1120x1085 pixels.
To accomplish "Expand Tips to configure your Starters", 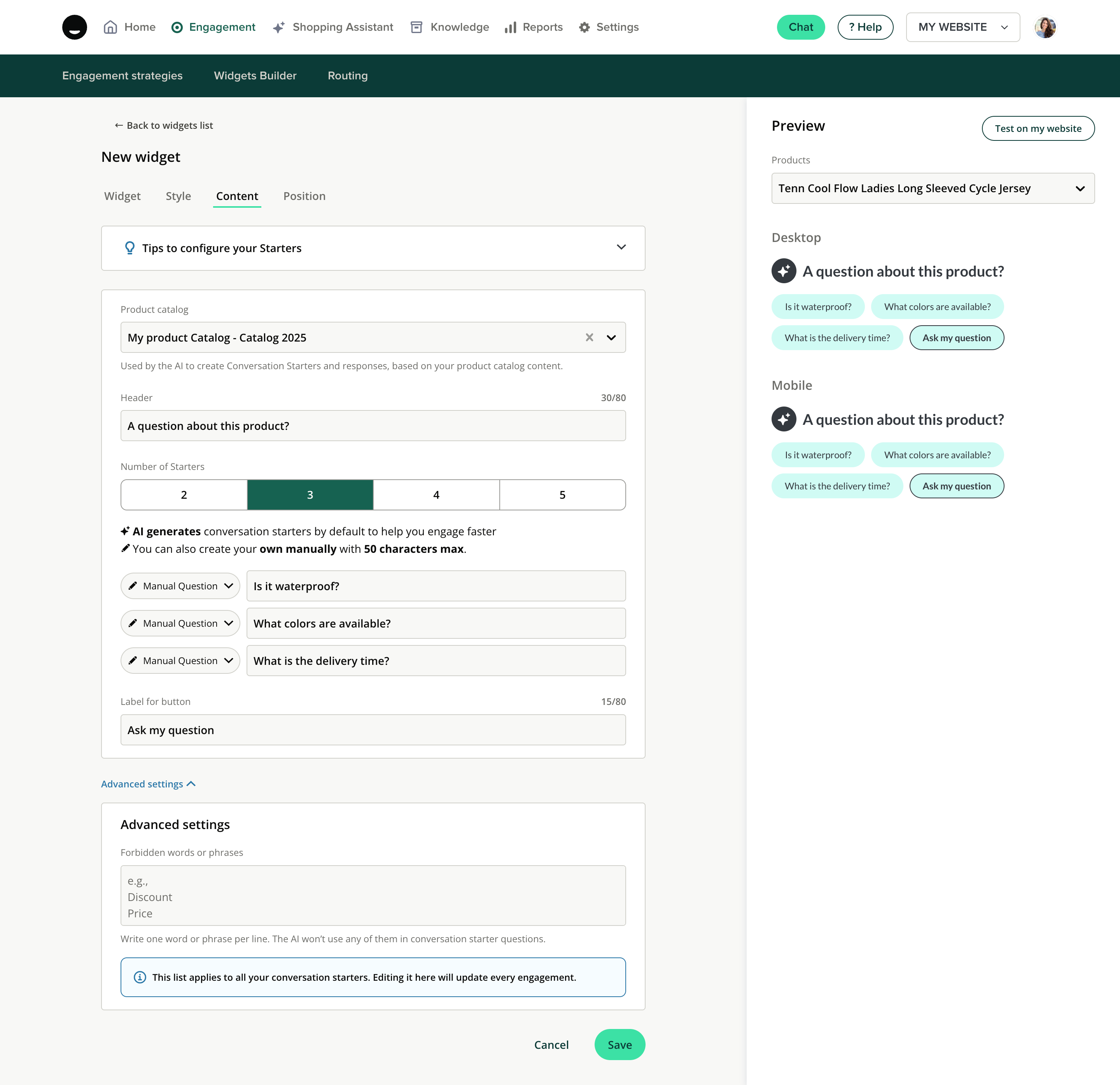I will pyautogui.click(x=621, y=247).
